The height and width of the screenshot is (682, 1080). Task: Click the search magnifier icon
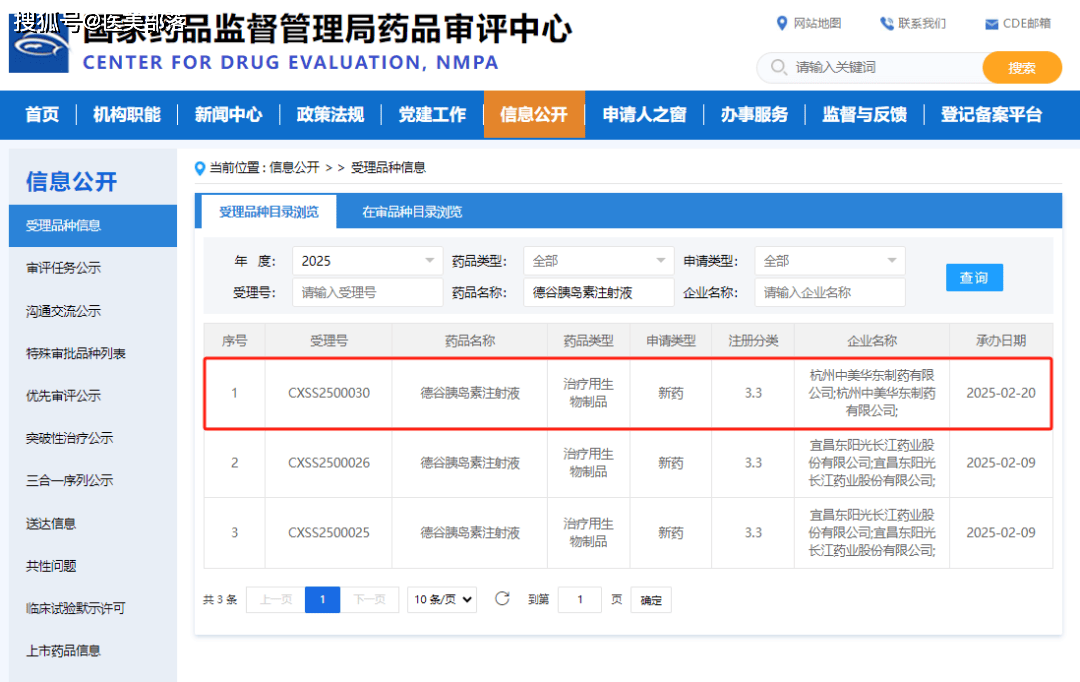point(778,67)
